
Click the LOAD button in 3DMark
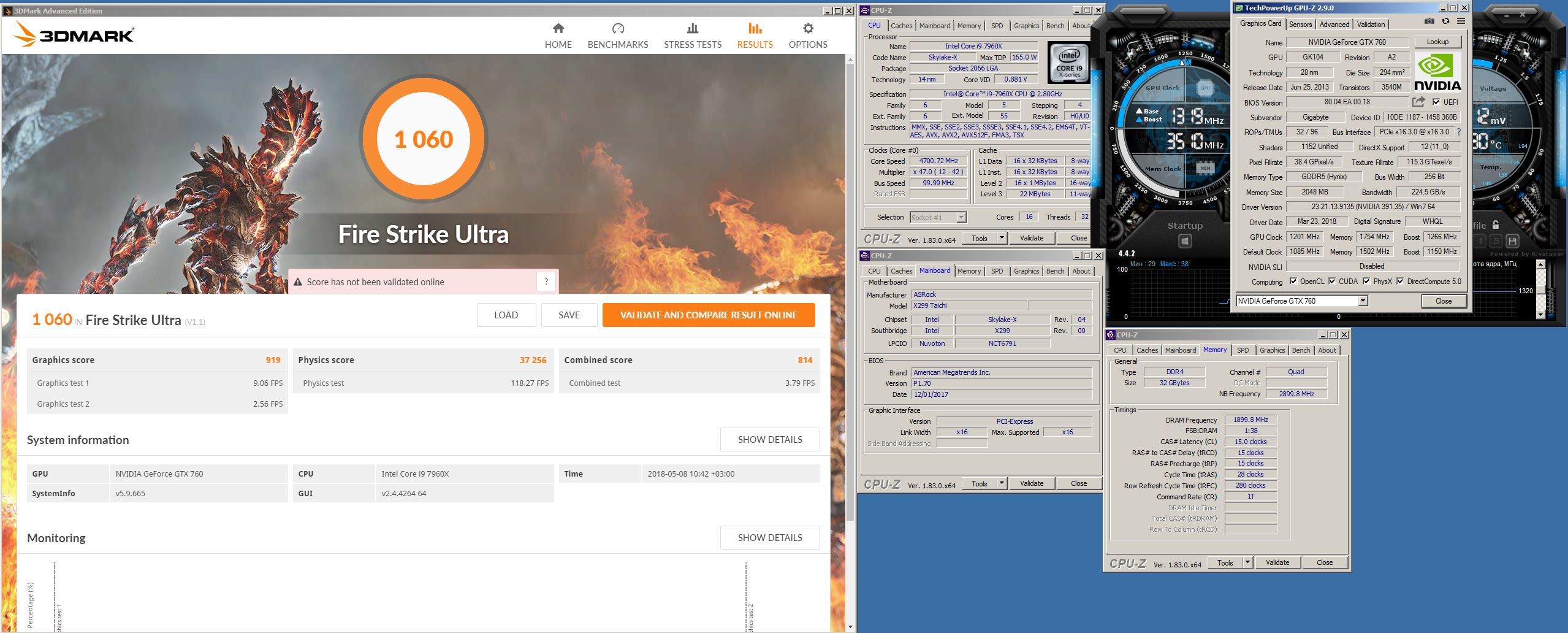[x=506, y=315]
